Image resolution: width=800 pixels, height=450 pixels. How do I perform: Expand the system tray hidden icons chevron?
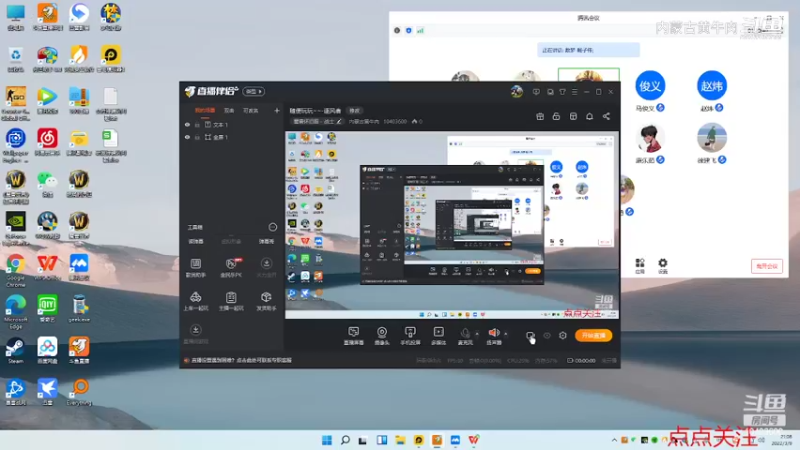[x=614, y=440]
